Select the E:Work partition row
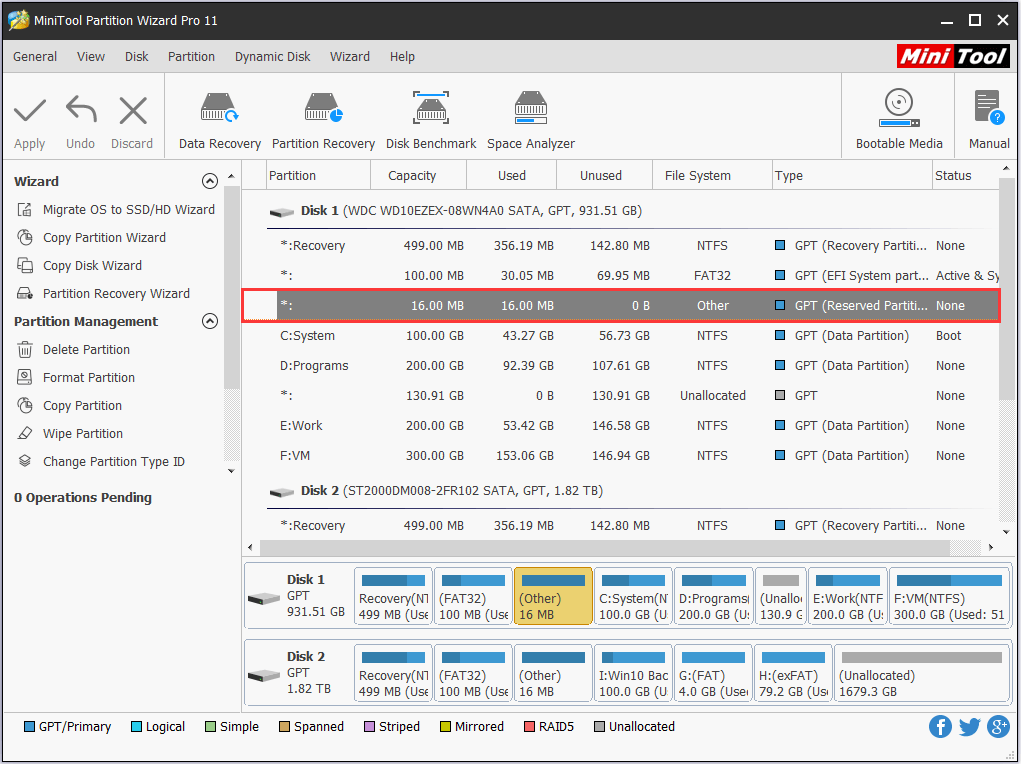The image size is (1021, 764). coord(621,425)
